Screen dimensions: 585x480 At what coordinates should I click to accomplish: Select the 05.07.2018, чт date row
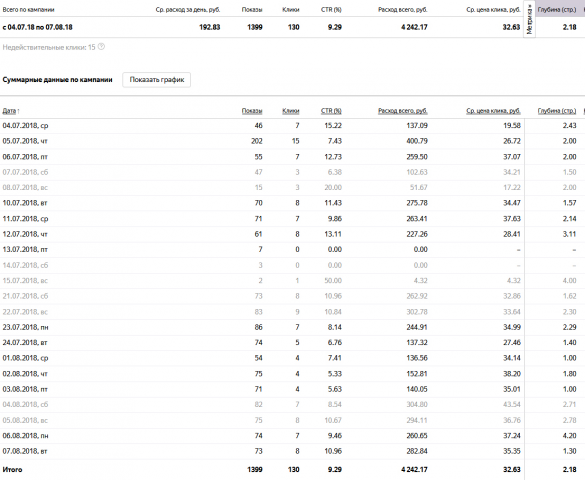tap(25, 141)
